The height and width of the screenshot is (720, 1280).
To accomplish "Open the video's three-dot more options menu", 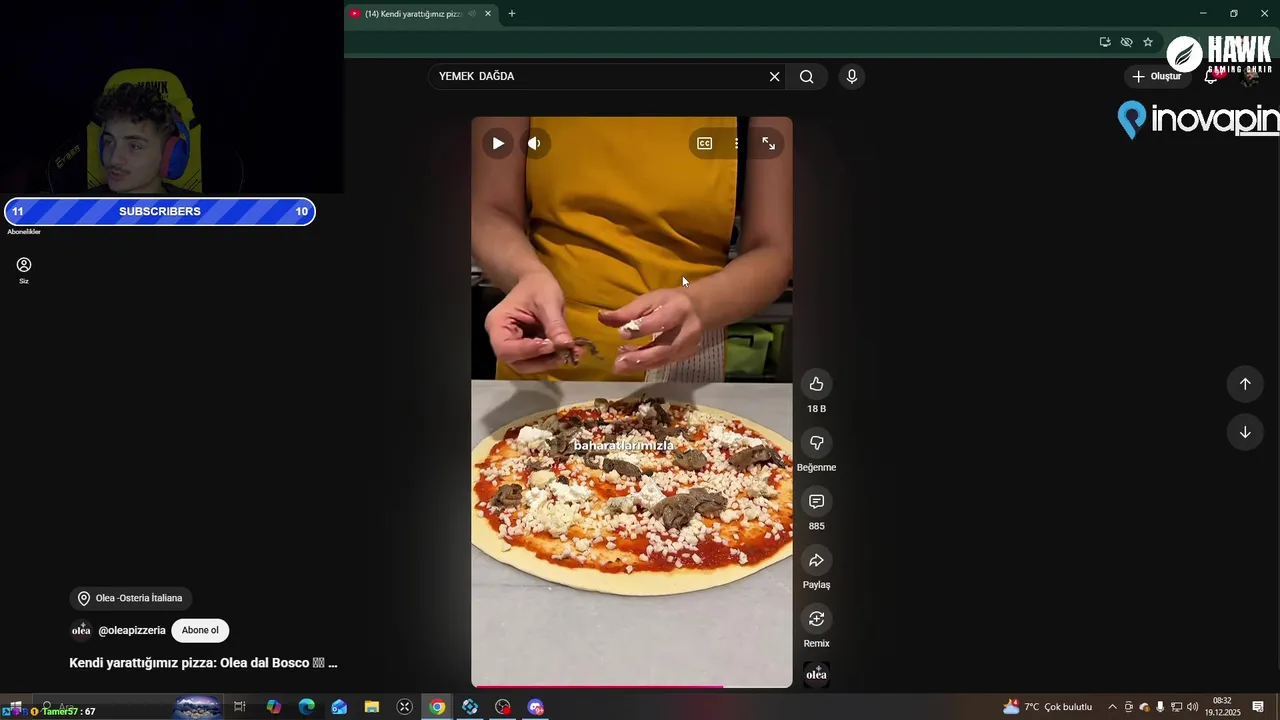I will (x=736, y=143).
